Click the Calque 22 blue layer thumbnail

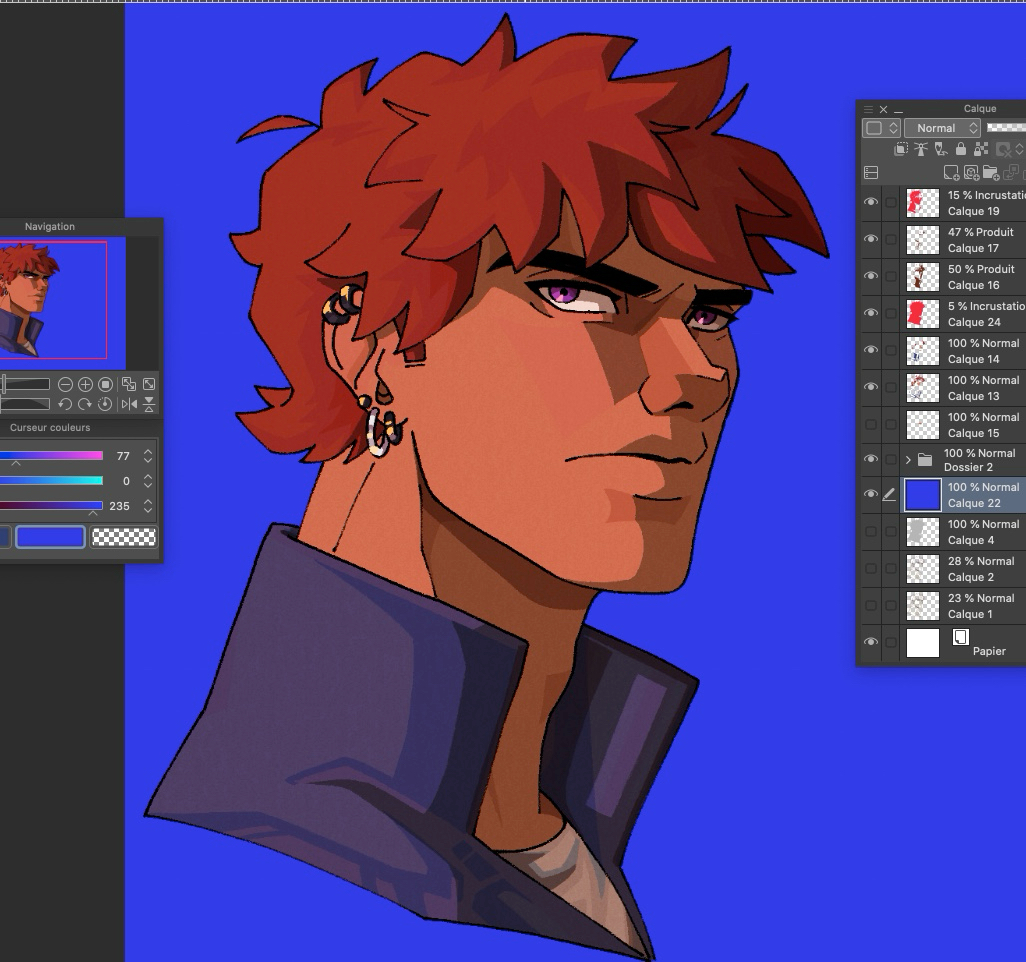[x=922, y=495]
